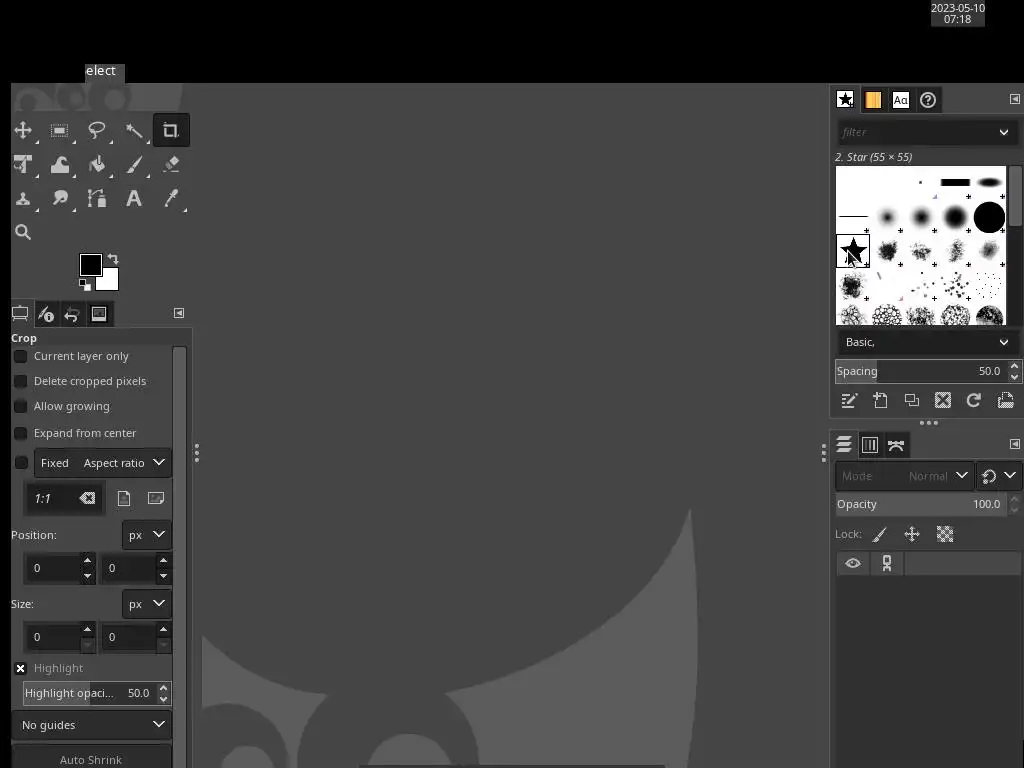The image size is (1024, 768).
Task: Select the Warp Transform tool
Action: [59, 164]
